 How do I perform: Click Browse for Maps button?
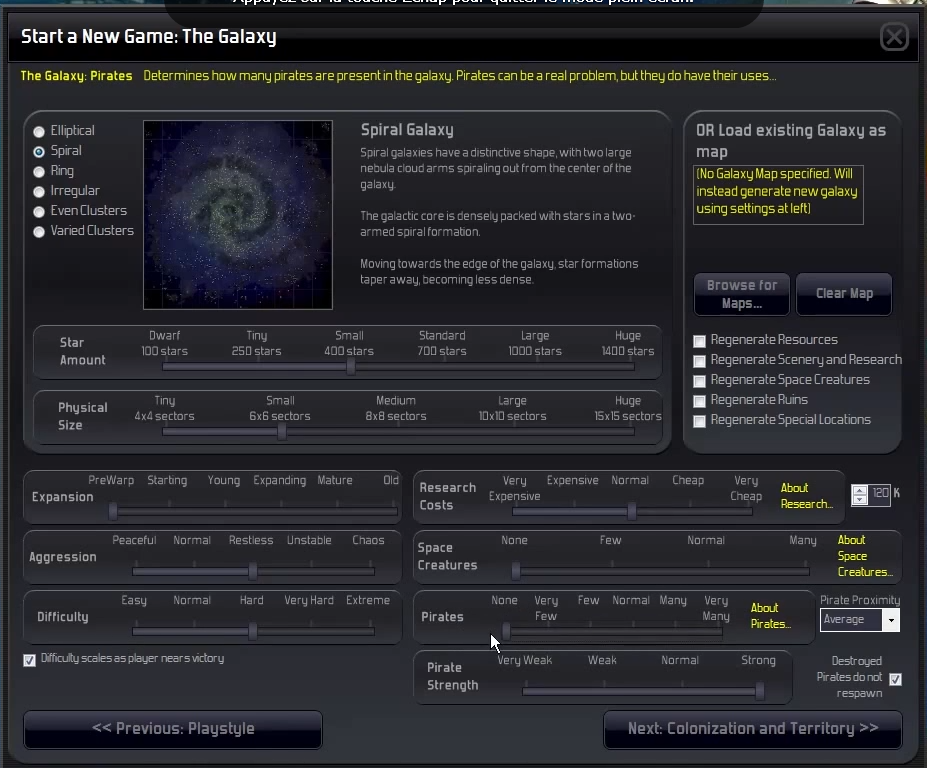point(742,294)
